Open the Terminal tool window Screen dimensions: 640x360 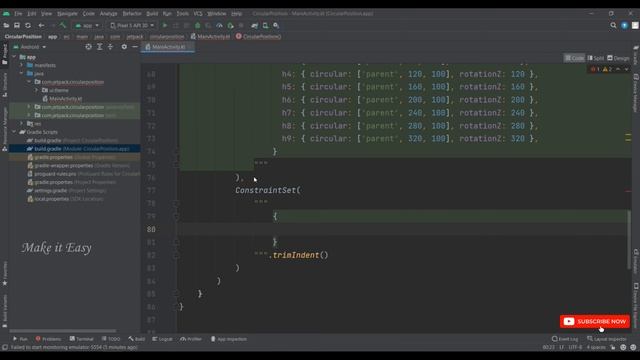tap(82, 339)
